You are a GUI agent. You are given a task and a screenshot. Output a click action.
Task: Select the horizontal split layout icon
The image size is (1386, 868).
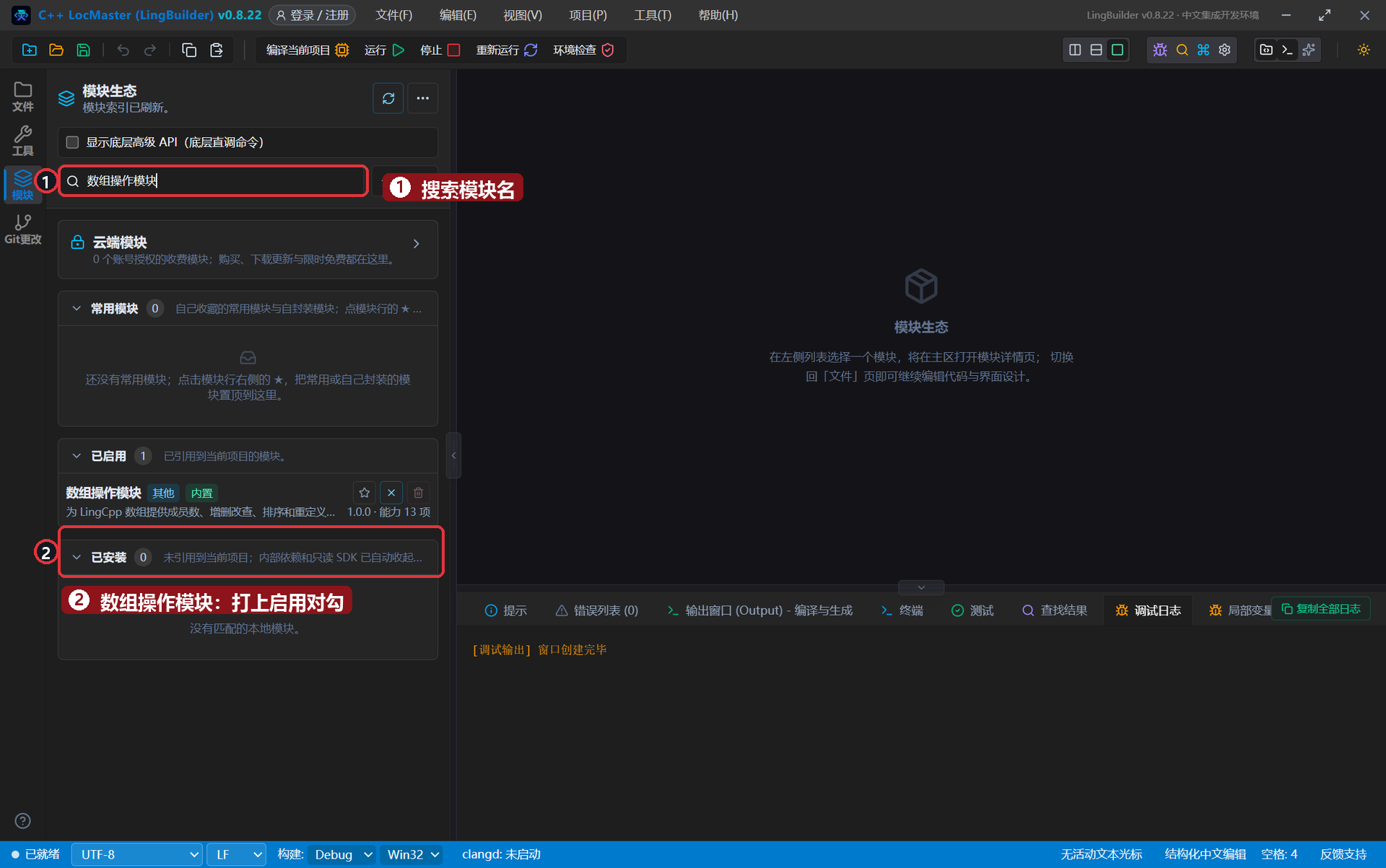(1096, 50)
